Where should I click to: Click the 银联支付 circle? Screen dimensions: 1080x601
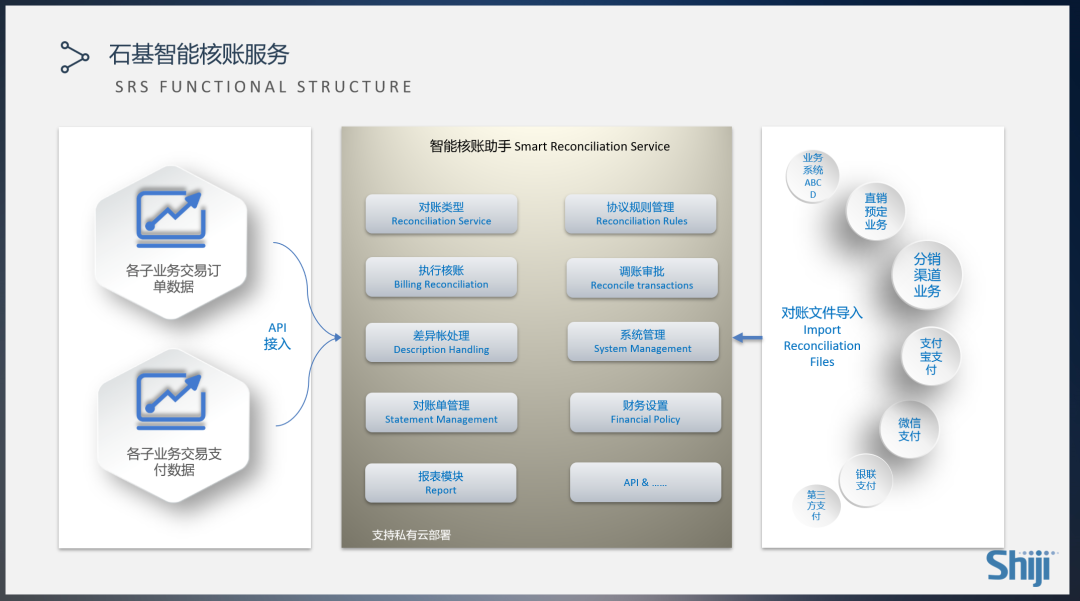(x=866, y=480)
